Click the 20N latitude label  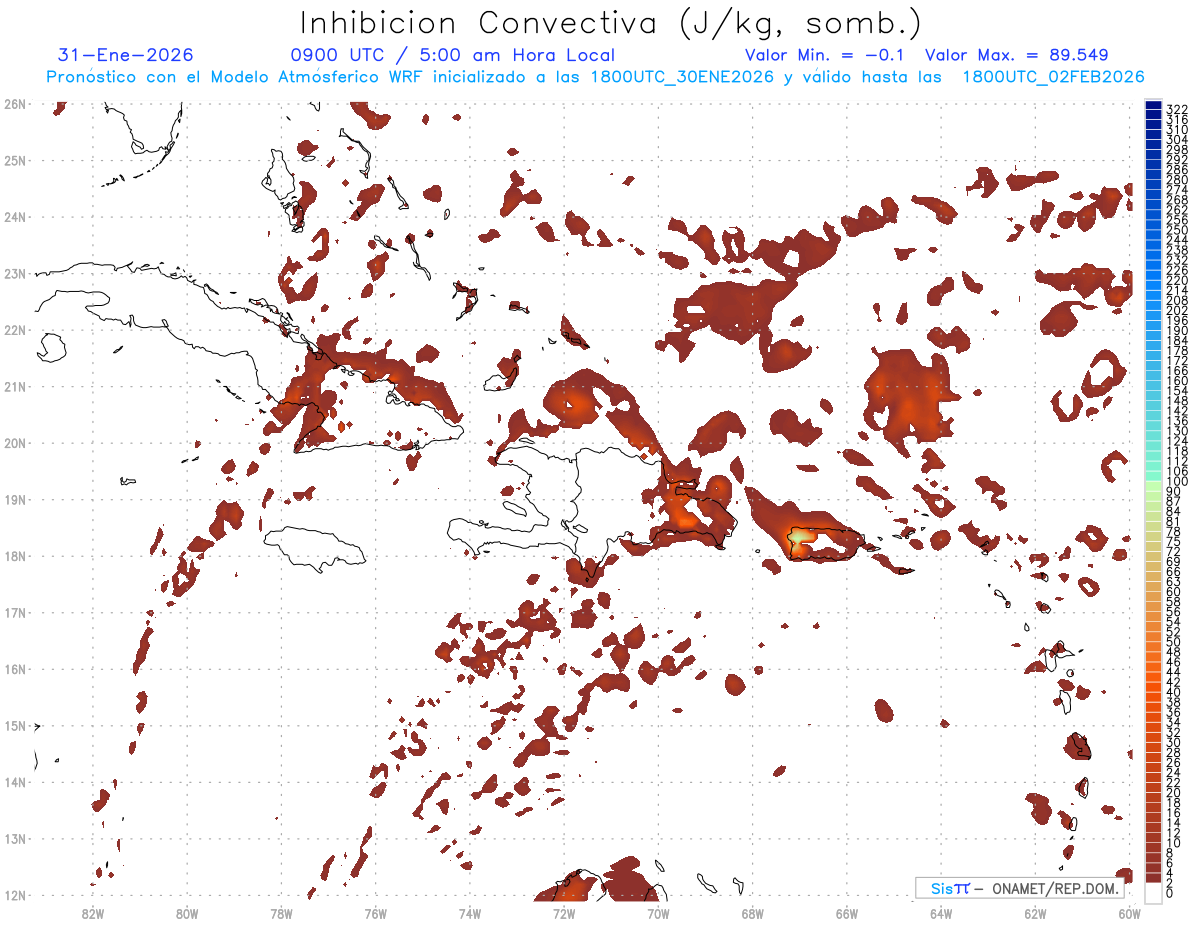(15, 443)
